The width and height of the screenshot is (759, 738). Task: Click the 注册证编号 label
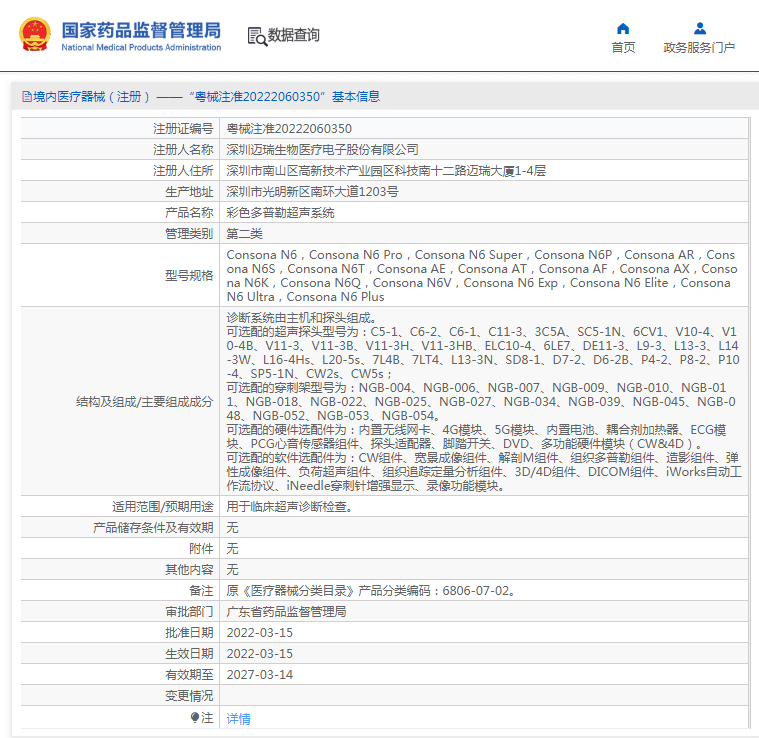pyautogui.click(x=183, y=129)
